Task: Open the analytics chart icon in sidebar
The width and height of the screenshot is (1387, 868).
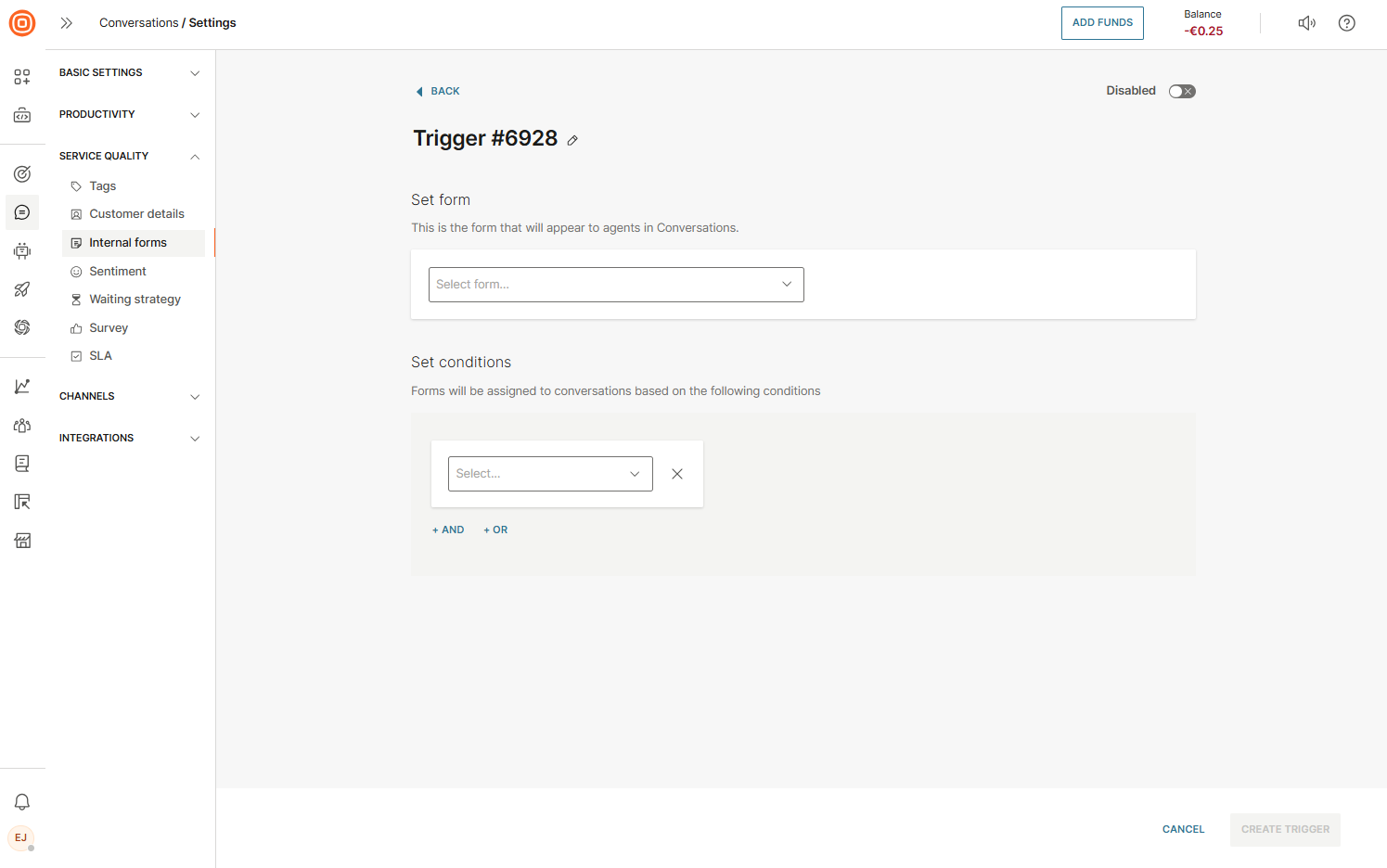Action: coord(22,387)
